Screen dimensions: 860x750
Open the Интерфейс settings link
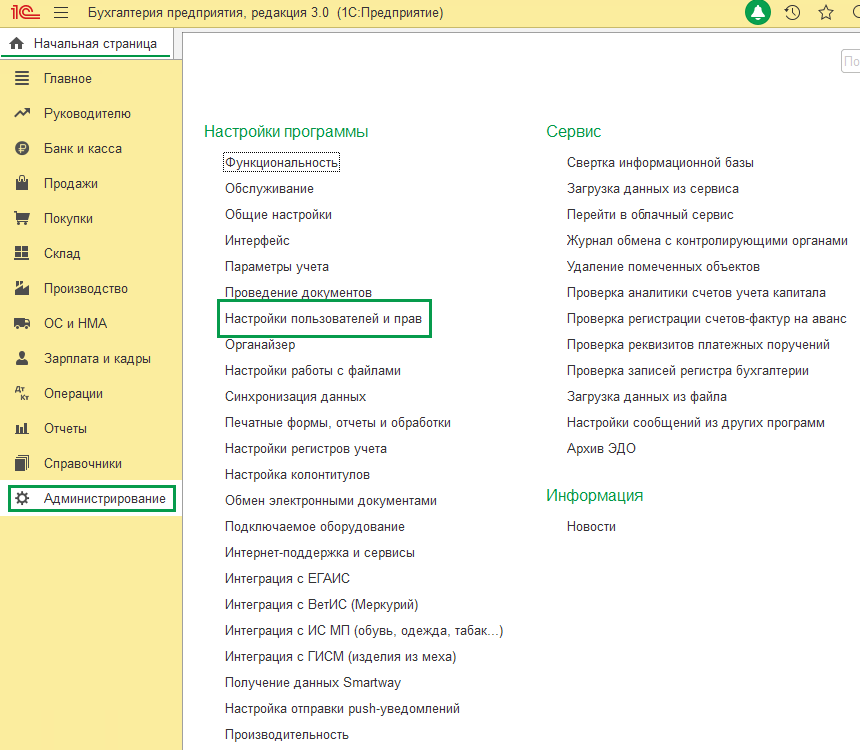click(x=257, y=240)
